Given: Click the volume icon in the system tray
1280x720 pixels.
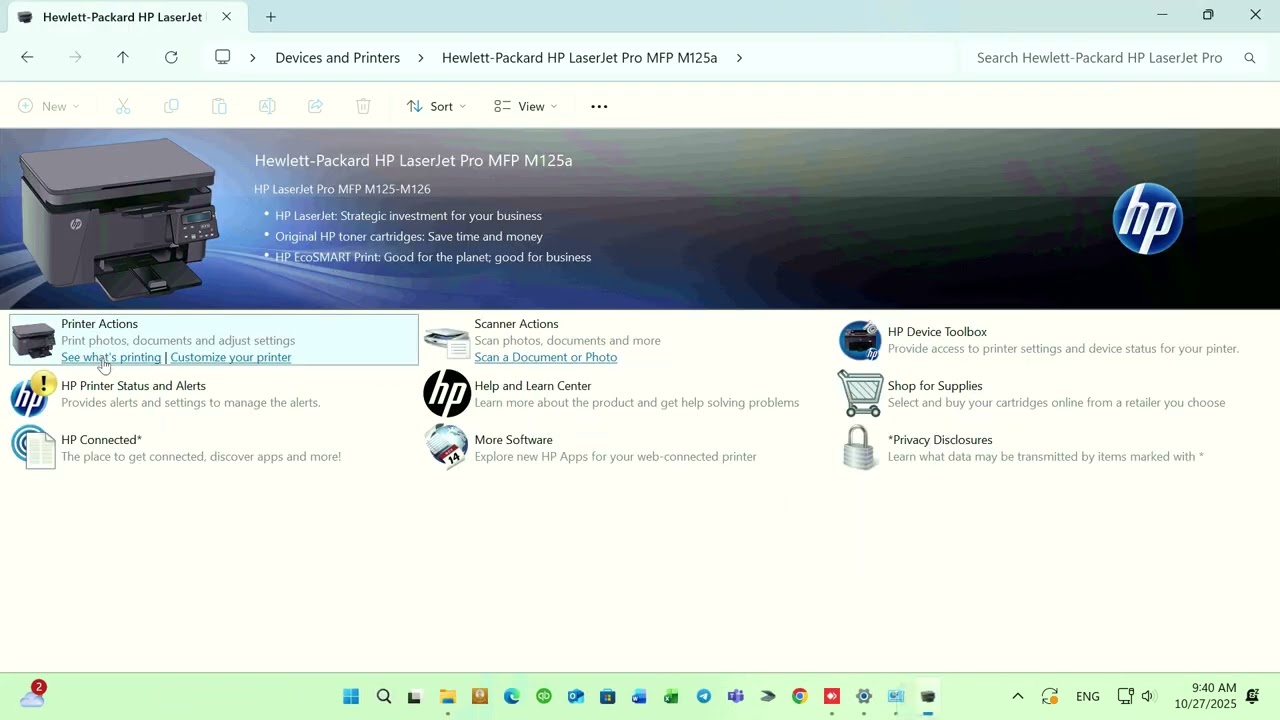Looking at the screenshot, I should [1148, 697].
